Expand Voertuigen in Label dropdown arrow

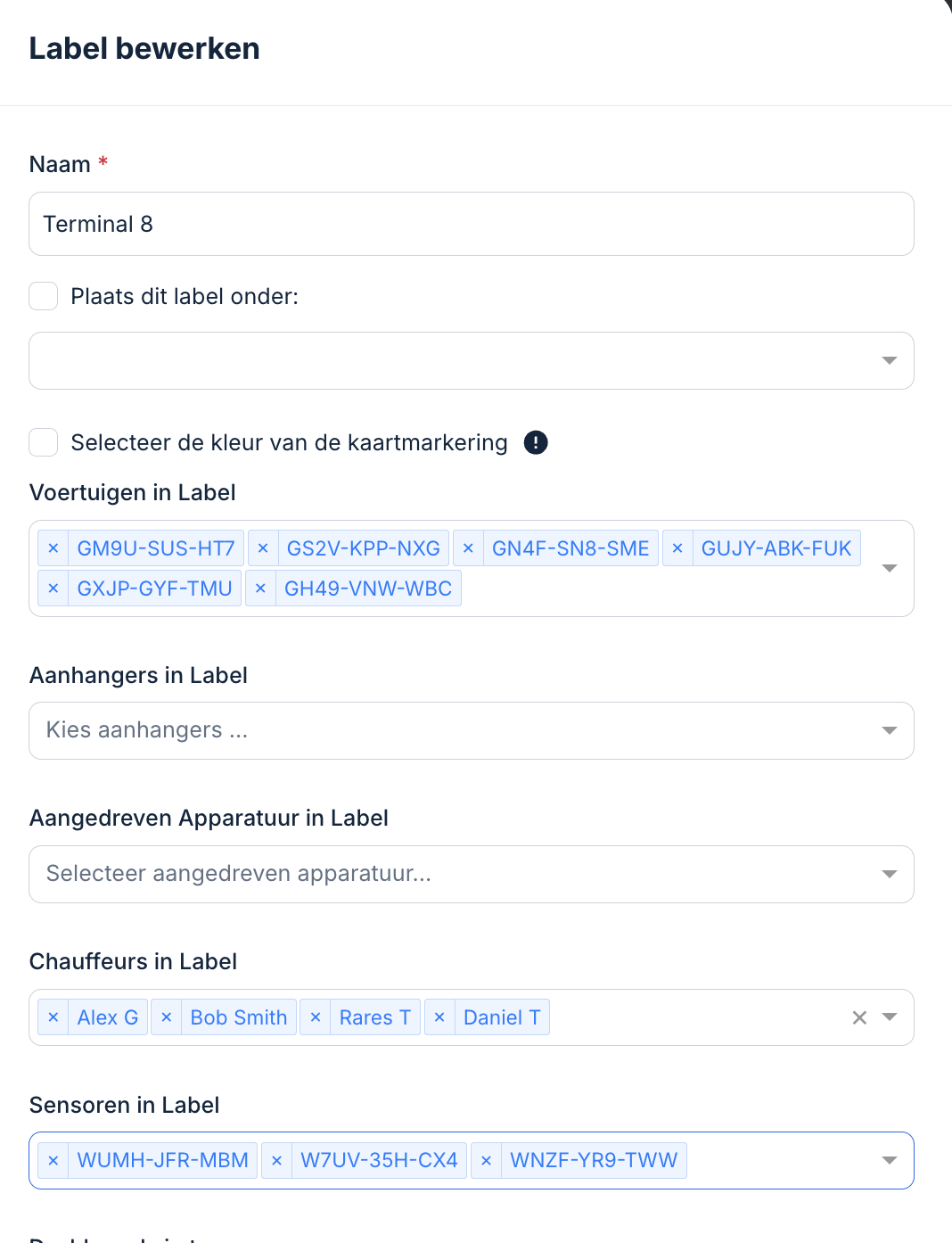pyautogui.click(x=889, y=568)
